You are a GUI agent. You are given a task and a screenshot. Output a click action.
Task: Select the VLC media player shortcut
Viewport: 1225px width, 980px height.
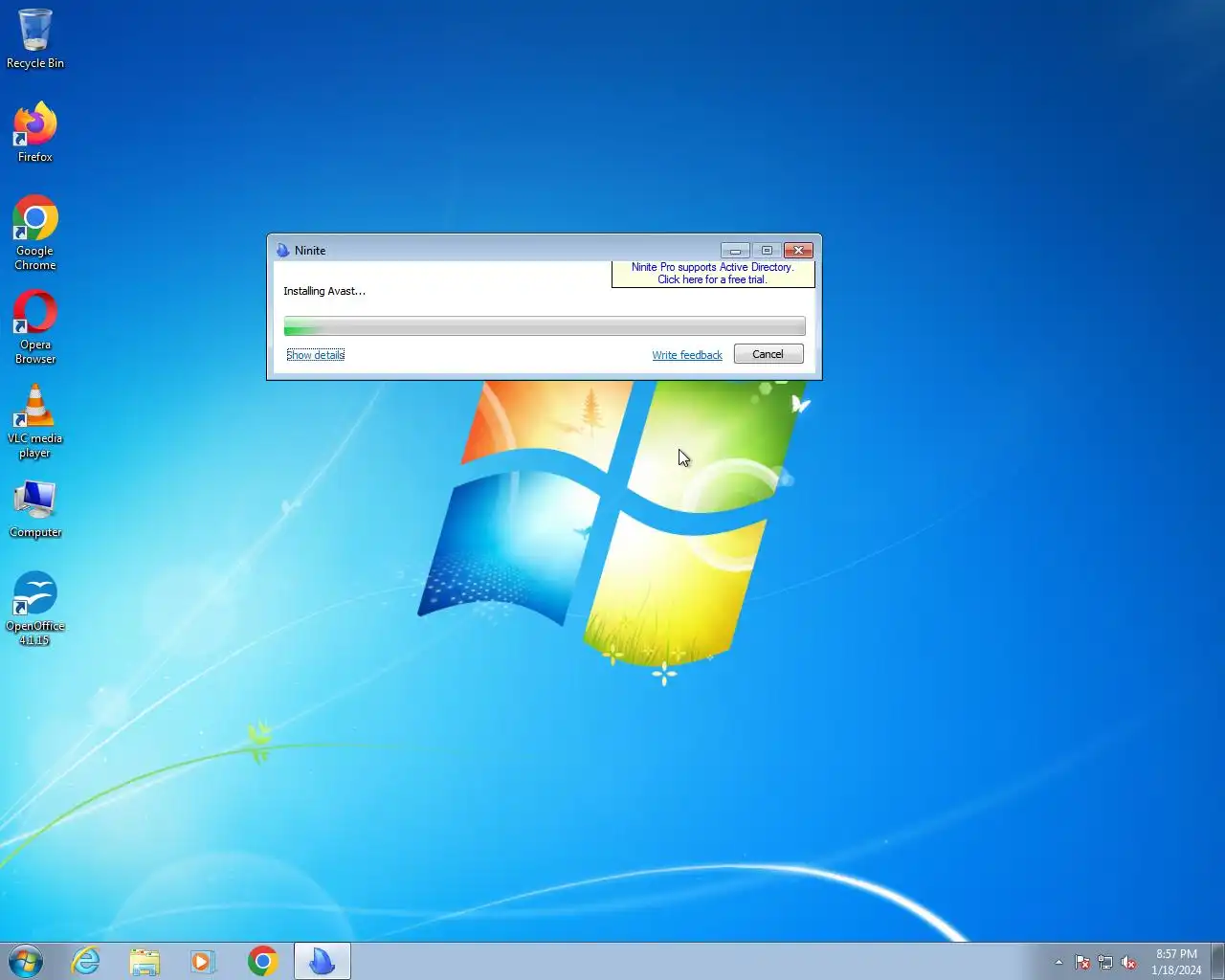35,420
